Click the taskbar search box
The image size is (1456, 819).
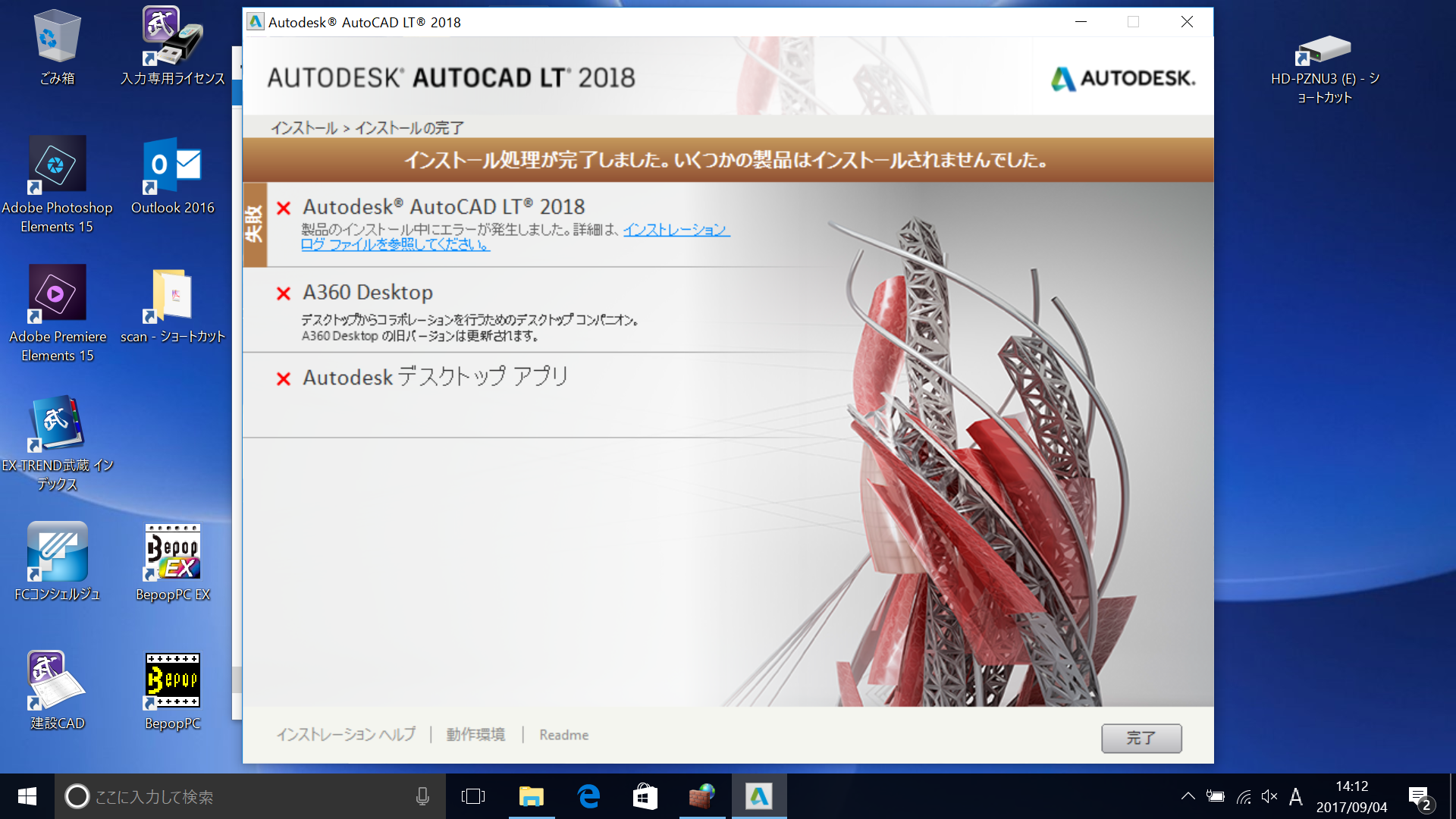pyautogui.click(x=250, y=796)
